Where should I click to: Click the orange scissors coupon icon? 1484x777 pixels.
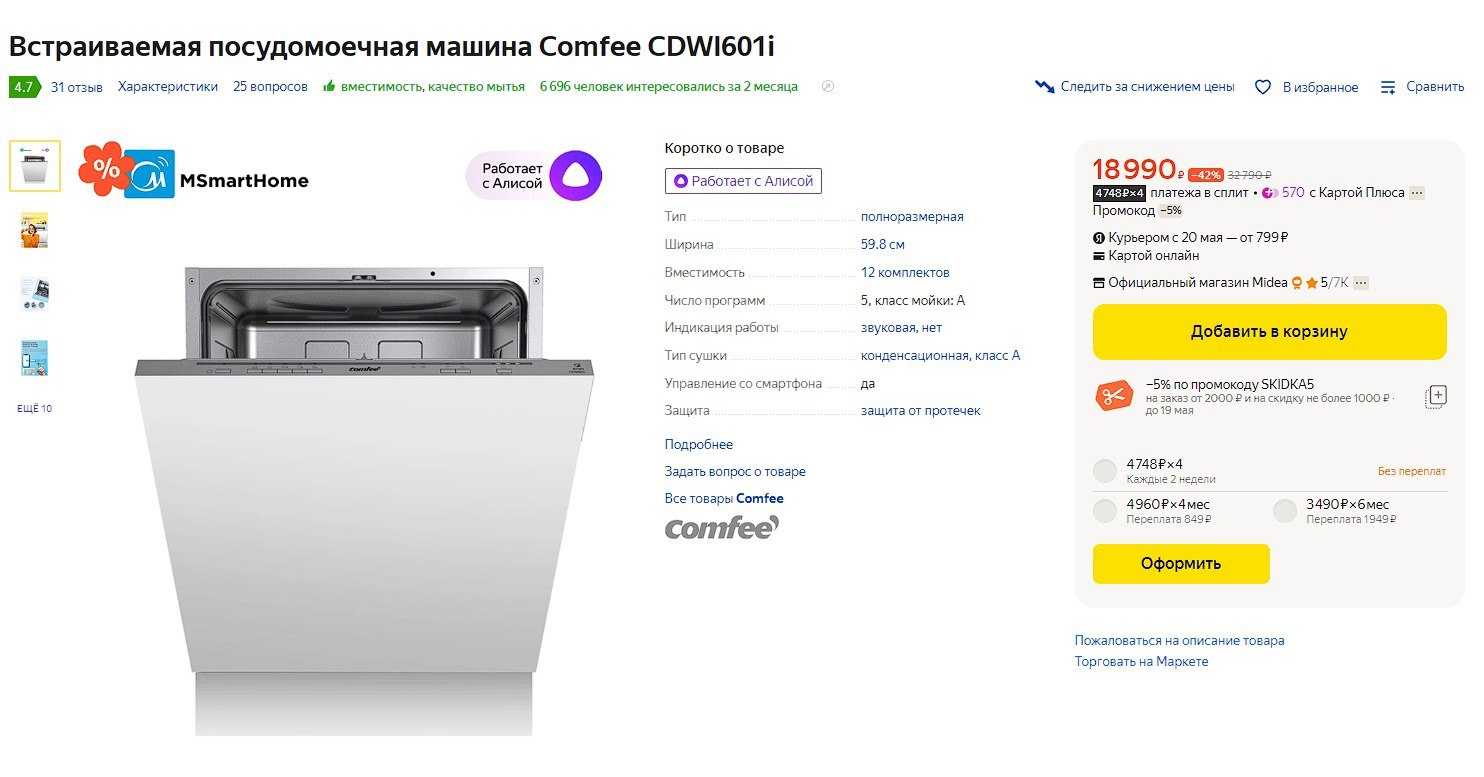1113,396
